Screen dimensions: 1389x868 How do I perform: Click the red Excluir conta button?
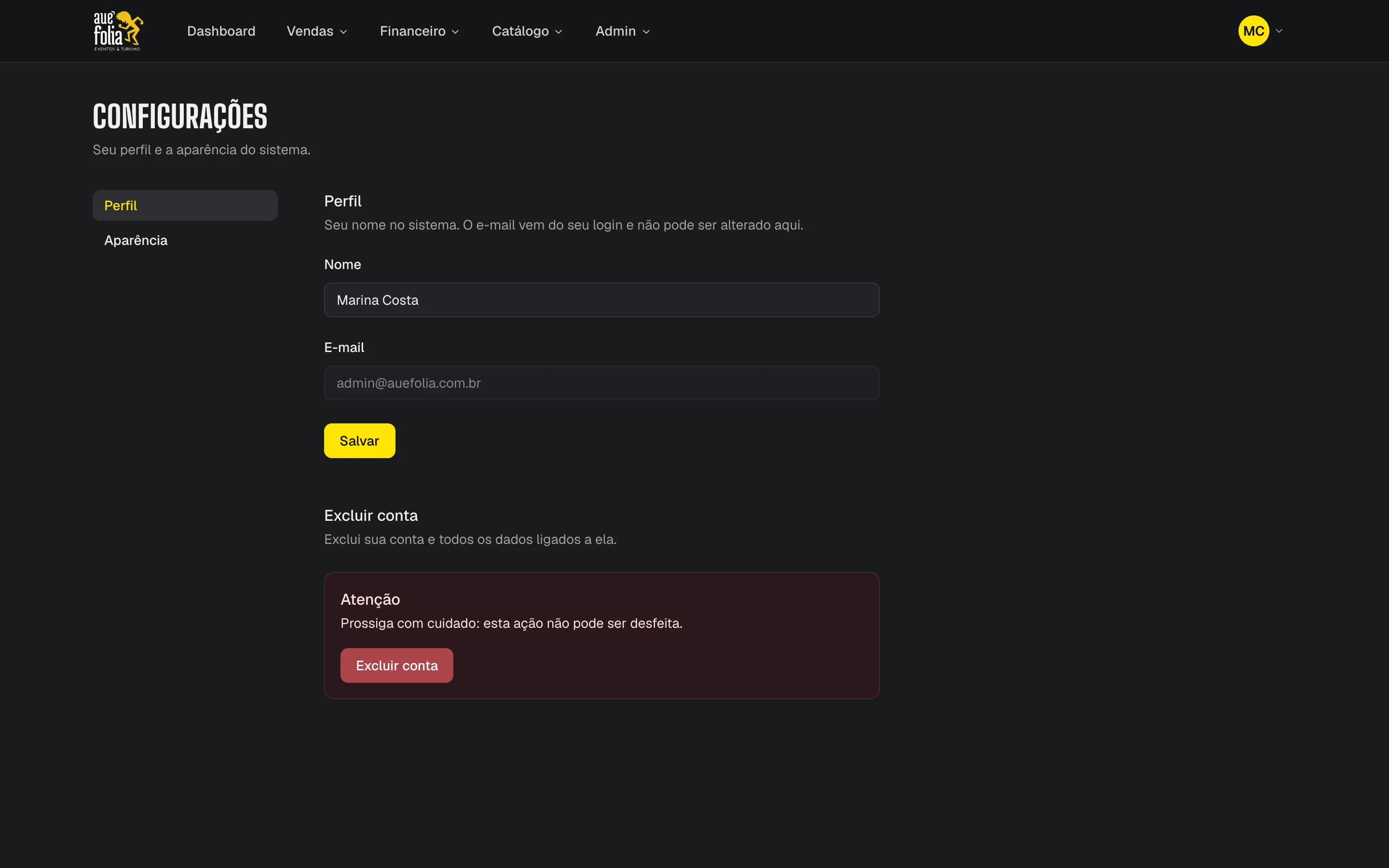tap(396, 665)
